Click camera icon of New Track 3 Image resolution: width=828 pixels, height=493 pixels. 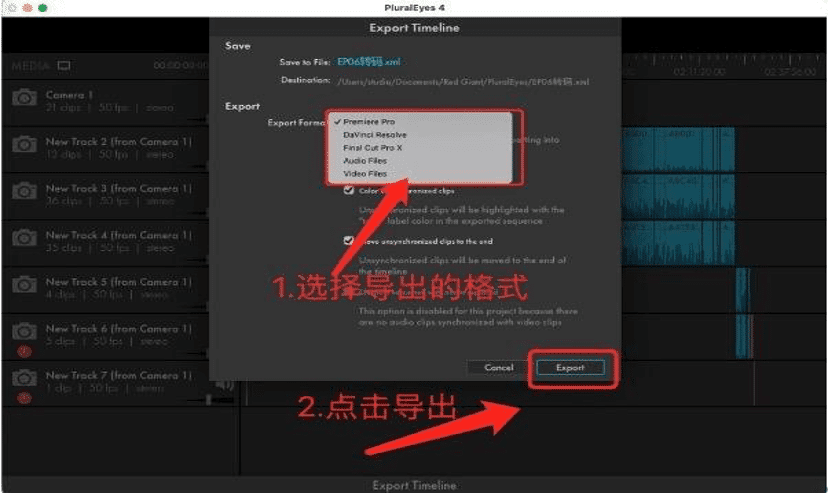[25, 191]
